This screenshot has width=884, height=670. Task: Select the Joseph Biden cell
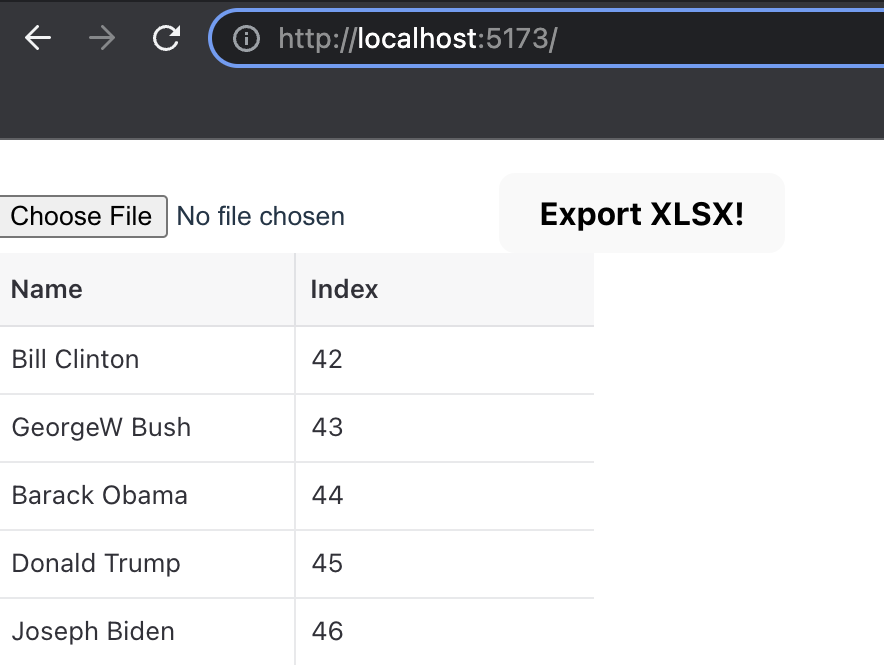(x=93, y=631)
